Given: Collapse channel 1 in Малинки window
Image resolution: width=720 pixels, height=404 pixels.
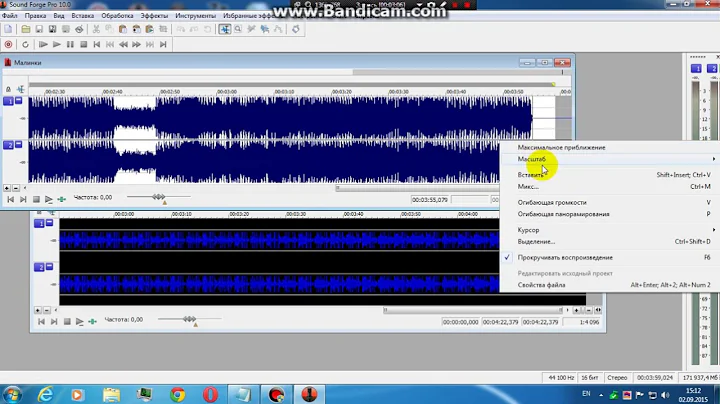Looking at the screenshot, I should pyautogui.click(x=18, y=100).
